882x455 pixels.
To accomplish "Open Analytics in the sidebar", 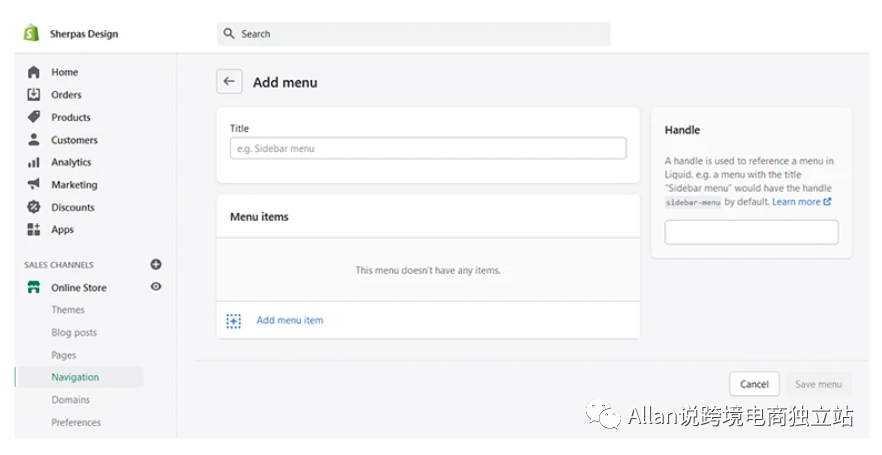I will click(x=71, y=162).
